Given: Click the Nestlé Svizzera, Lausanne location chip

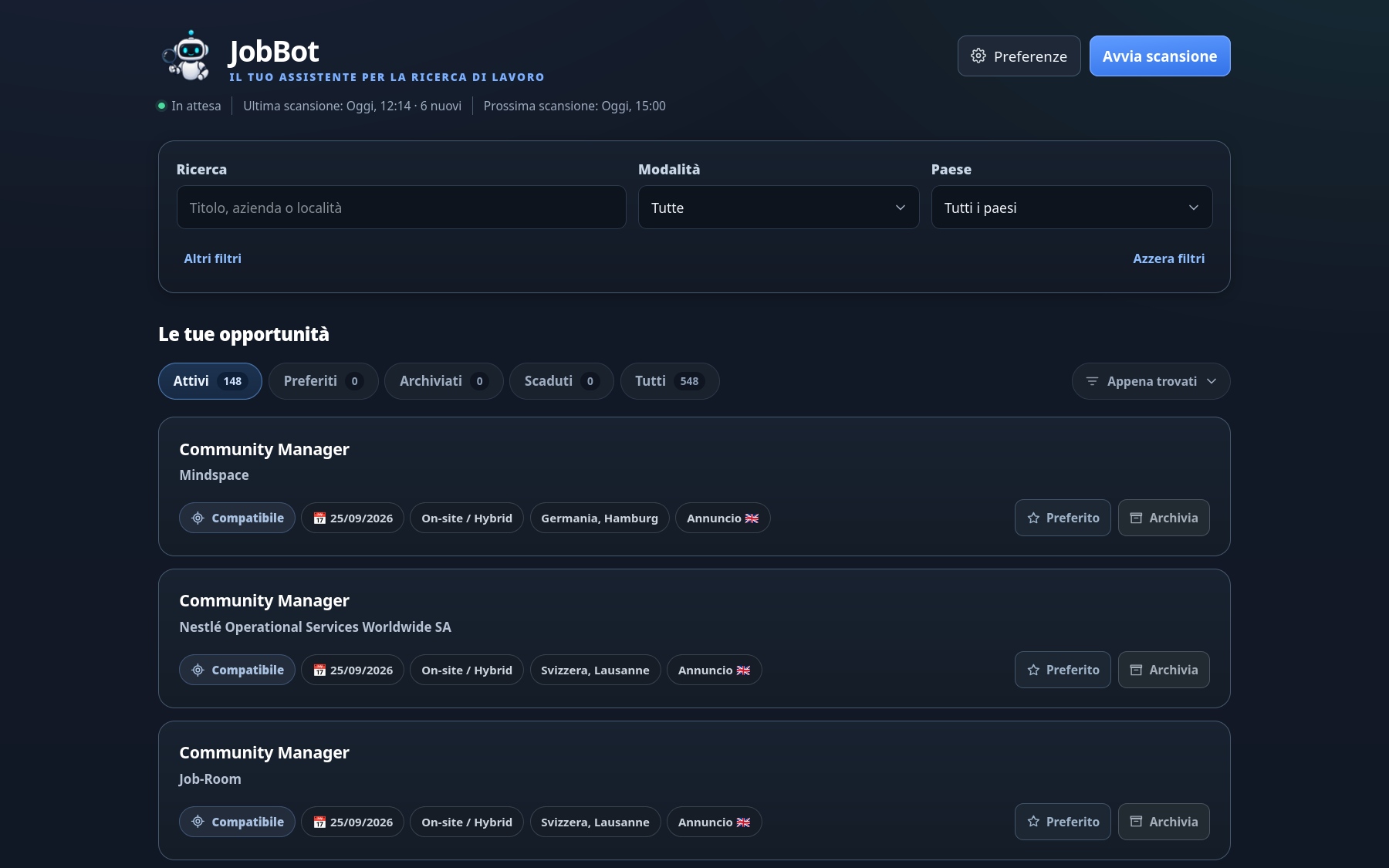Looking at the screenshot, I should [x=595, y=670].
